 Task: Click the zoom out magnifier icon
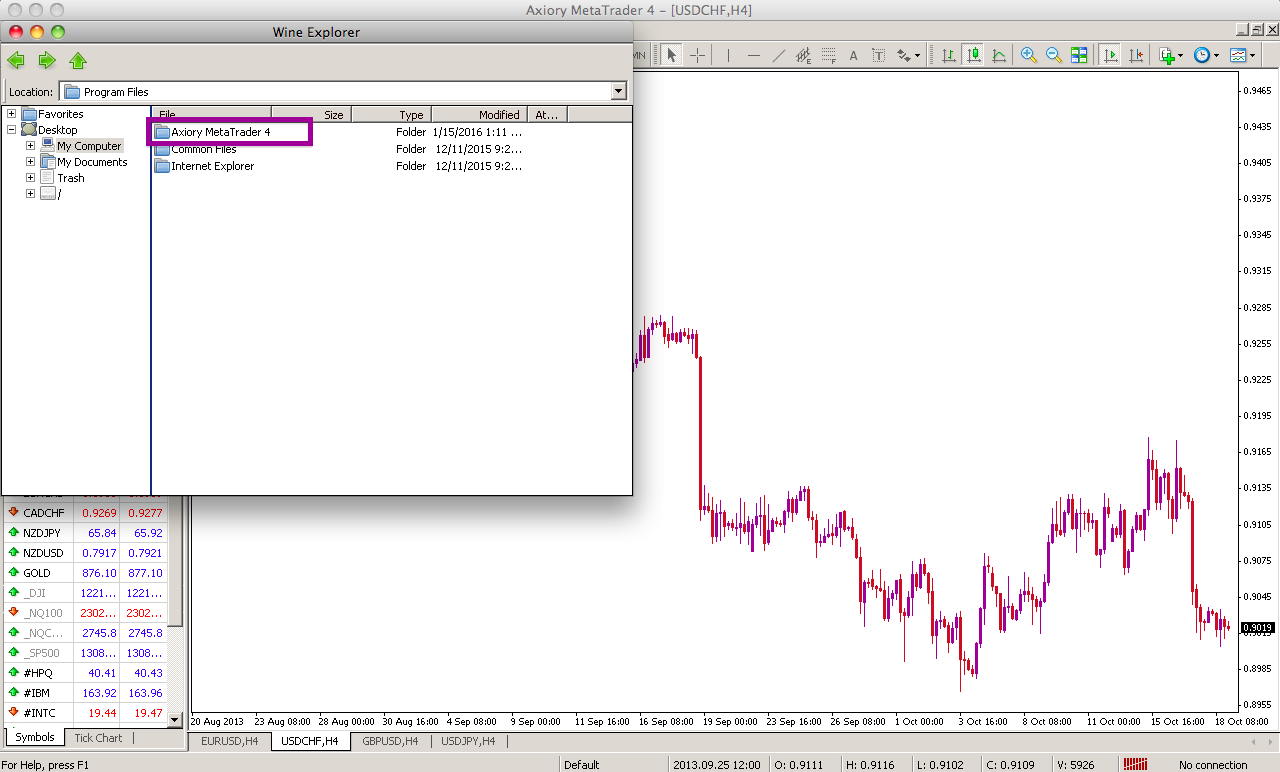tap(1053, 55)
